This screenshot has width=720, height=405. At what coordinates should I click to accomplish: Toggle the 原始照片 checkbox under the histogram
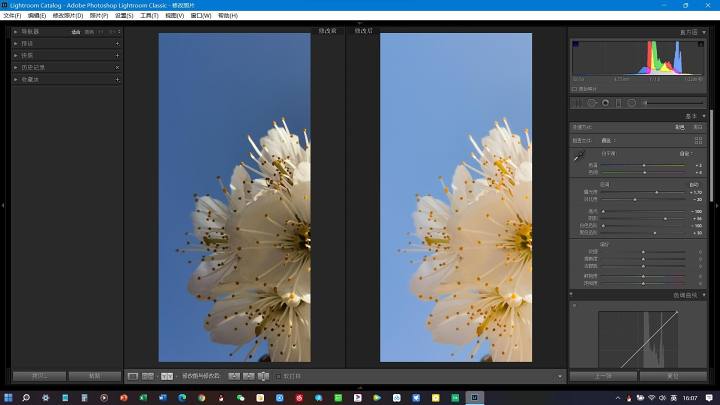pos(574,89)
